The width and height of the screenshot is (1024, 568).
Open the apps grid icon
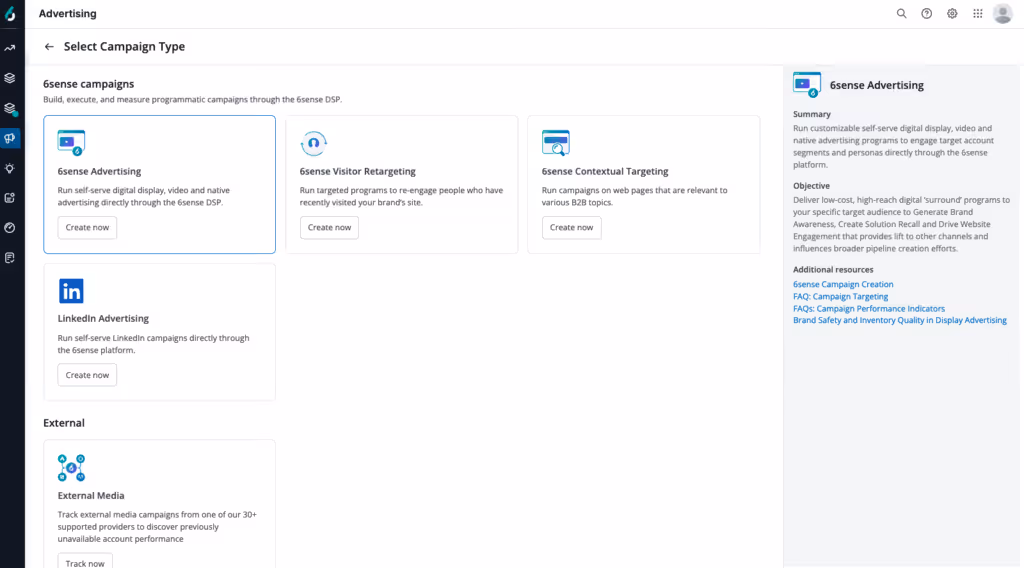978,14
